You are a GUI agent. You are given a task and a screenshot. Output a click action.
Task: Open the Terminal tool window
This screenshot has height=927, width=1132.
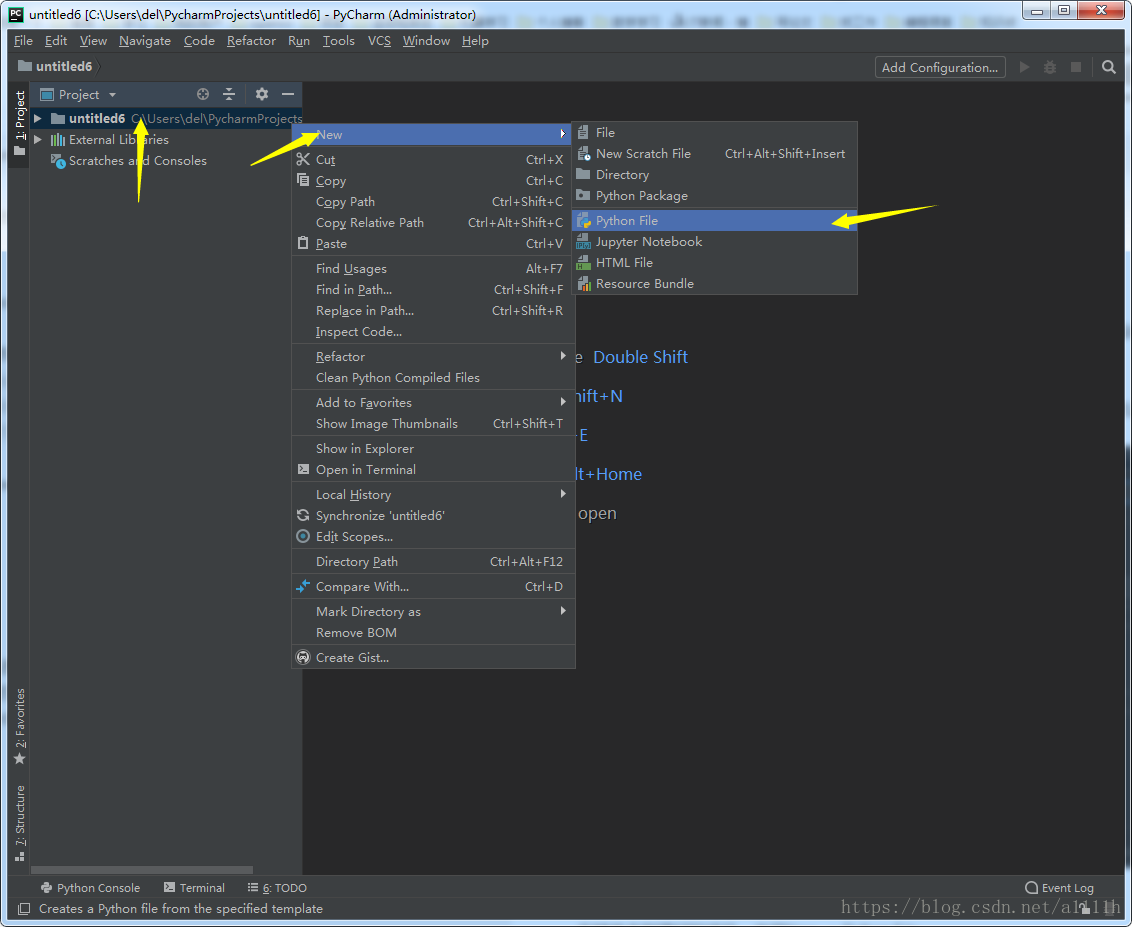[x=194, y=887]
